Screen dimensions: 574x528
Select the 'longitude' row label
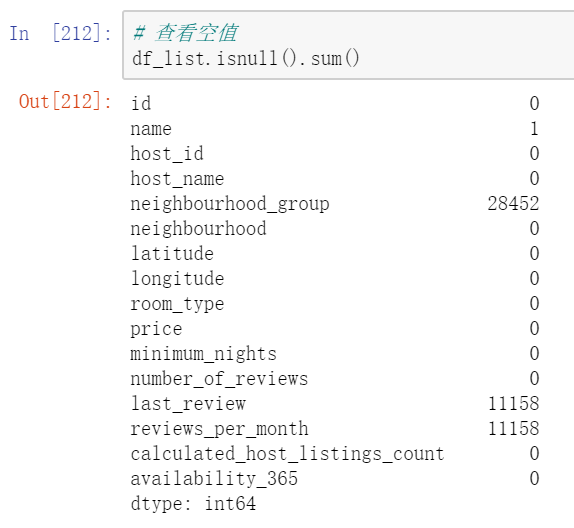pyautogui.click(x=178, y=279)
